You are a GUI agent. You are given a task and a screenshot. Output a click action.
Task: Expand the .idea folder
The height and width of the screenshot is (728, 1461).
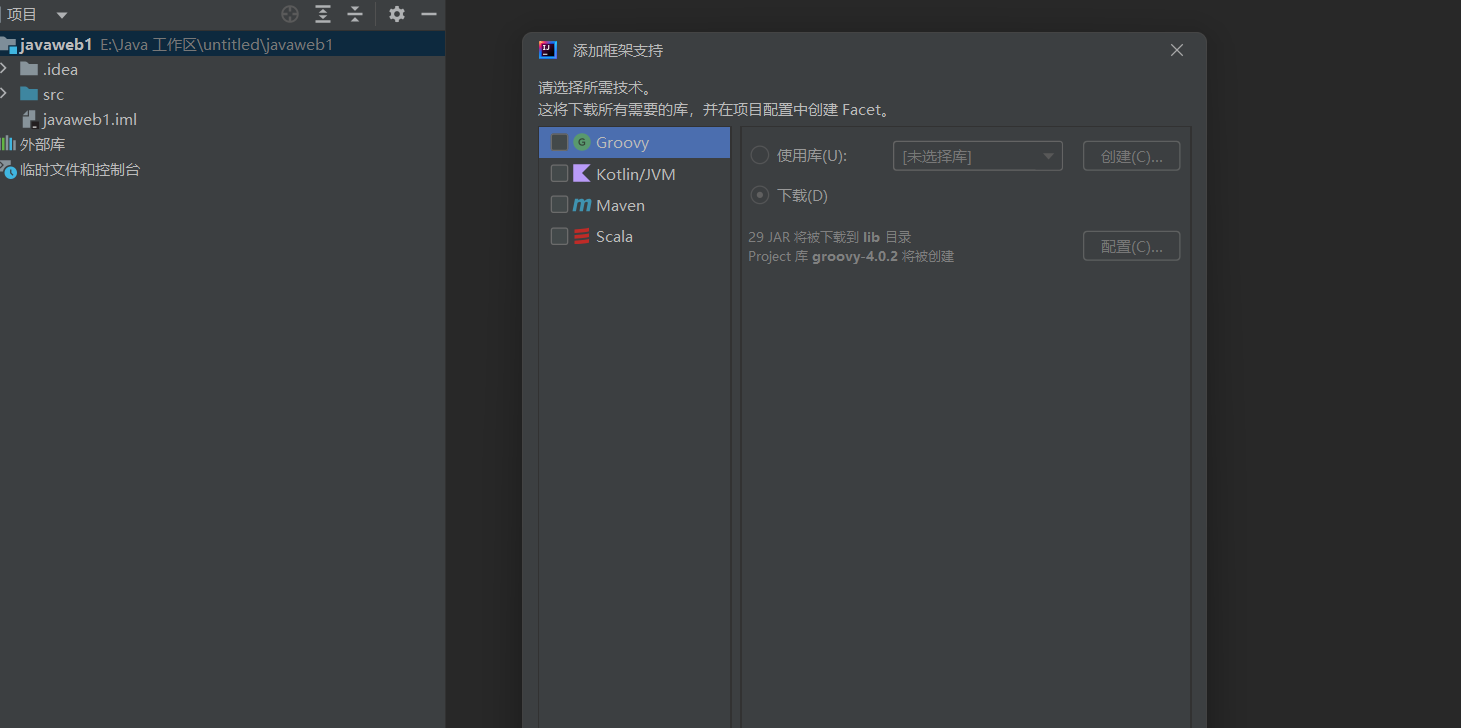(x=4, y=69)
